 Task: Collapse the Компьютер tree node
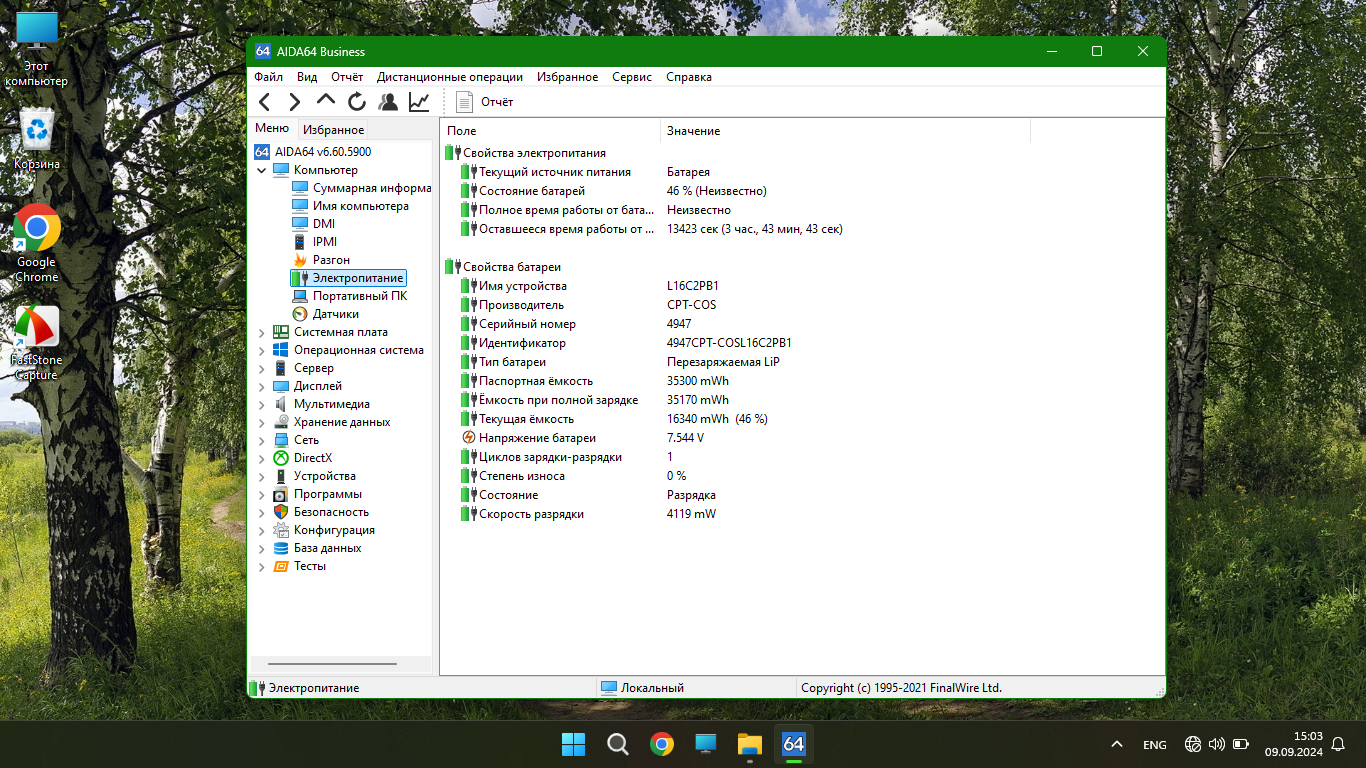[x=262, y=171]
